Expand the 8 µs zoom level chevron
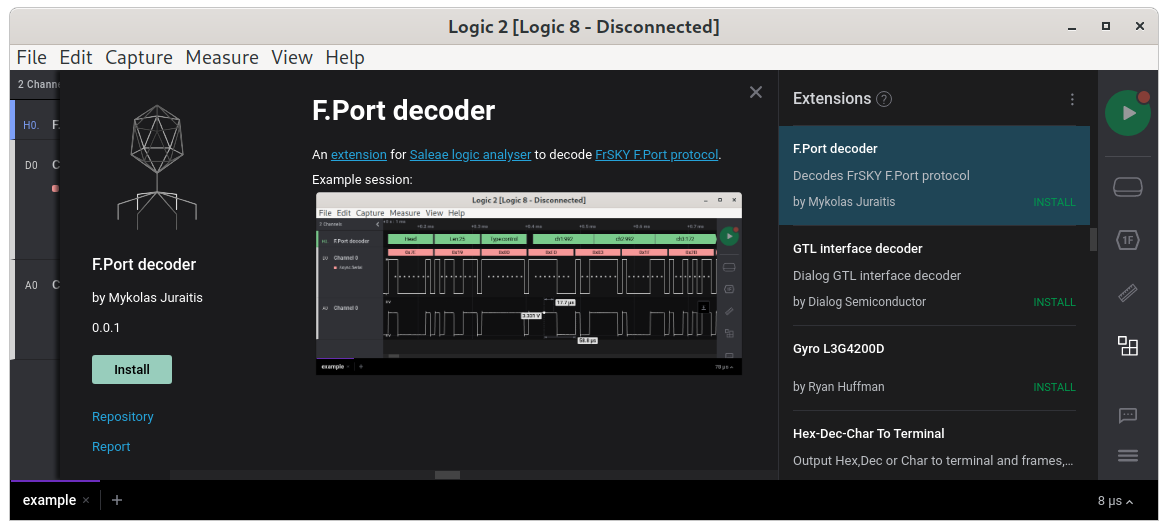The width and height of the screenshot is (1168, 530). click(x=1130, y=502)
